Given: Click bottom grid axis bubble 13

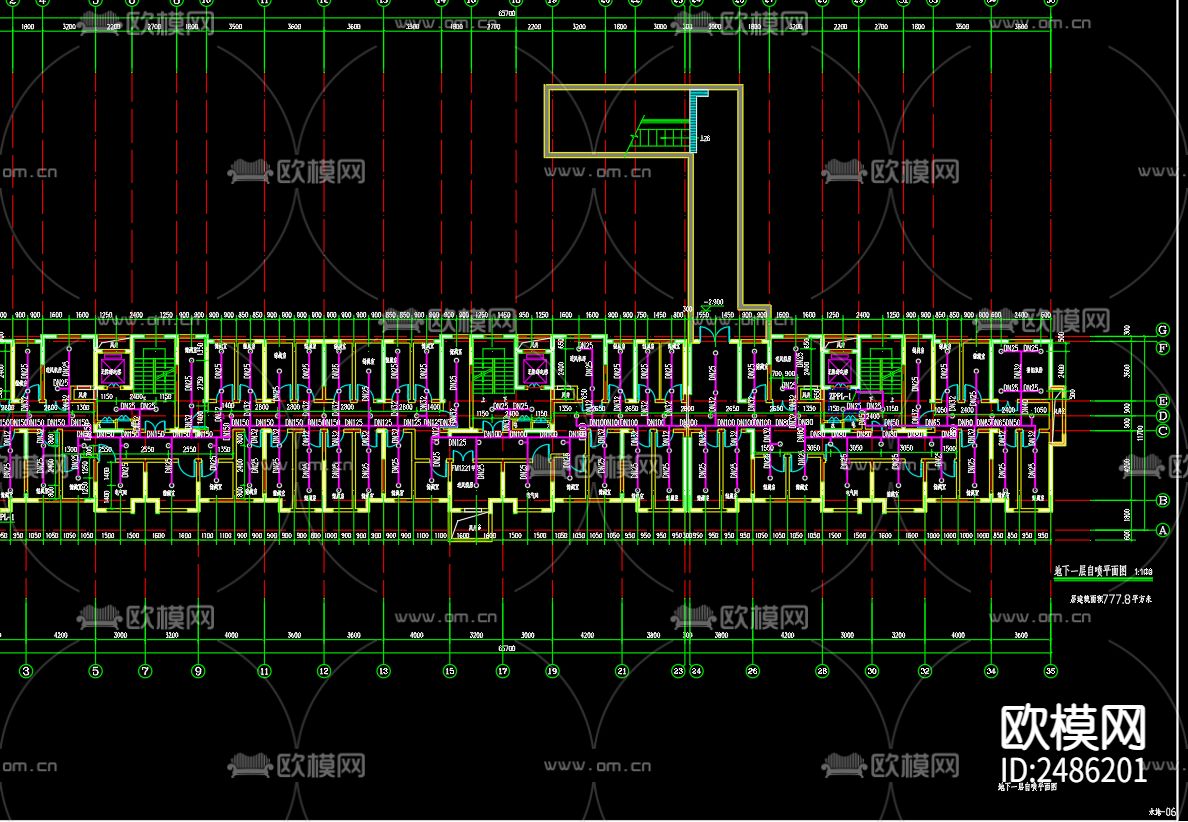Looking at the screenshot, I should click(383, 671).
